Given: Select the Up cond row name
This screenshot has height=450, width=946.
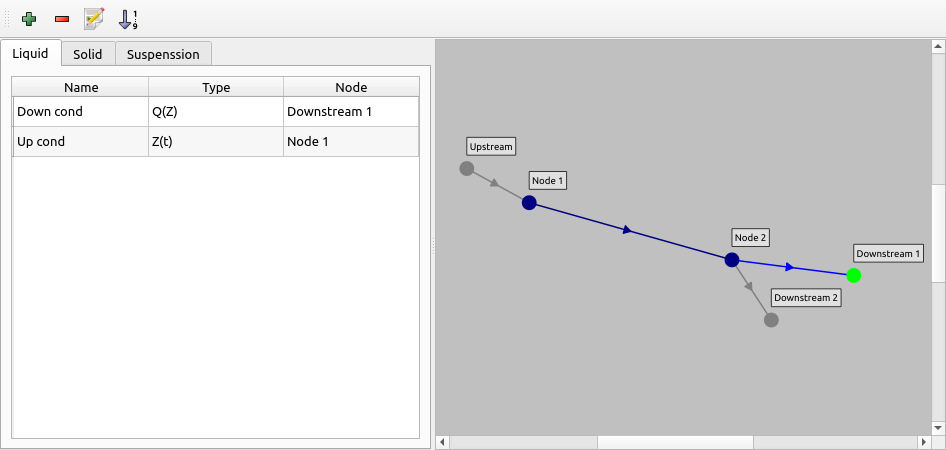Looking at the screenshot, I should click(x=80, y=142).
